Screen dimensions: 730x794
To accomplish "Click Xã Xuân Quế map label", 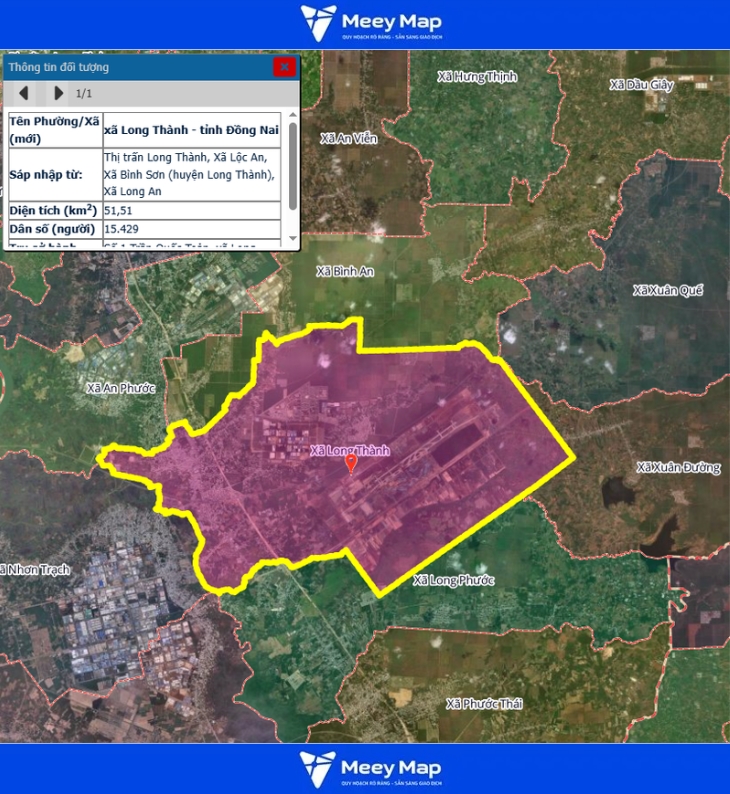I will pyautogui.click(x=668, y=290).
